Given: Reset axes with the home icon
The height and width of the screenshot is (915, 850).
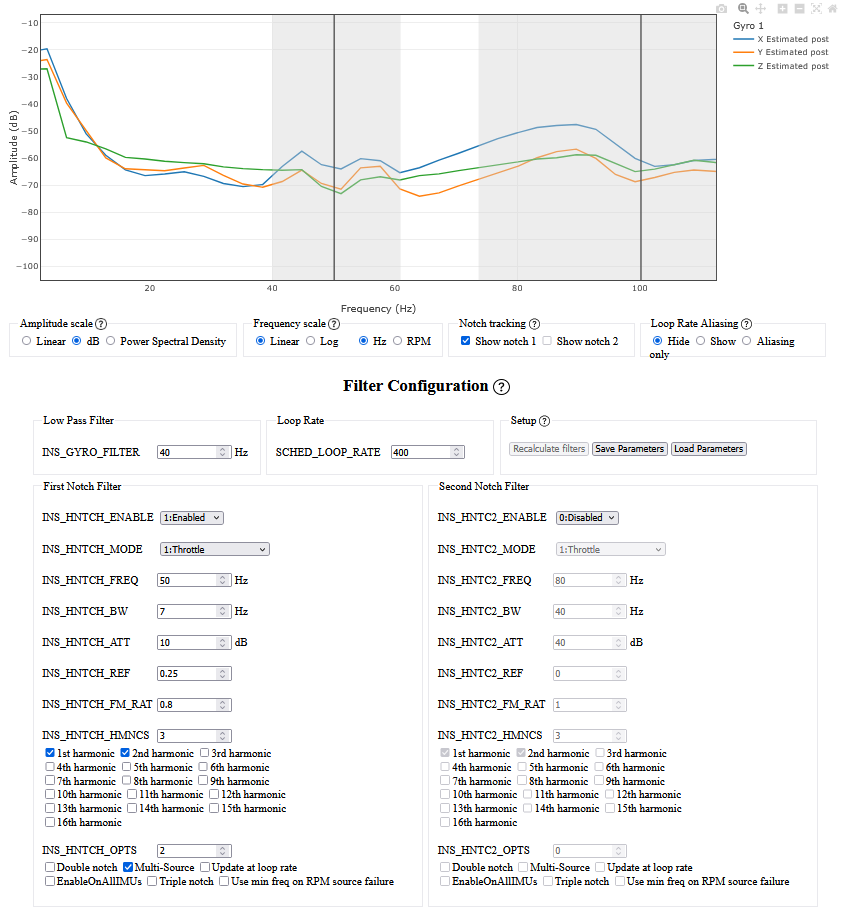Looking at the screenshot, I should pyautogui.click(x=832, y=8).
